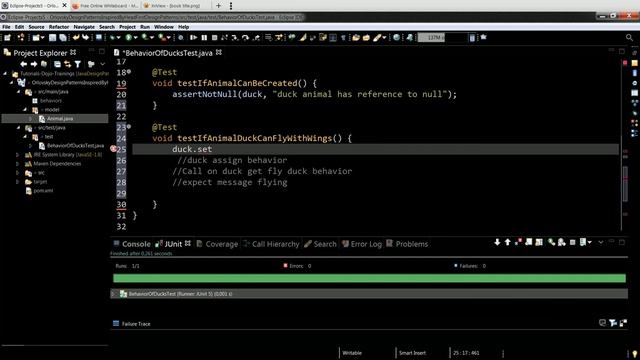Click Rerun Failed Tests First icon
This screenshot has height=360, width=640.
(x=562, y=242)
